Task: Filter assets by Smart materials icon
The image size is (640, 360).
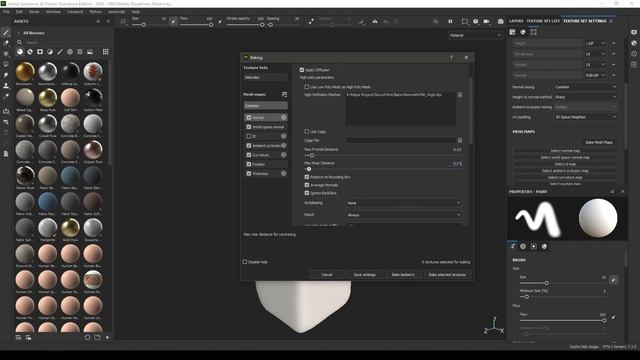Action: [x=30, y=52]
